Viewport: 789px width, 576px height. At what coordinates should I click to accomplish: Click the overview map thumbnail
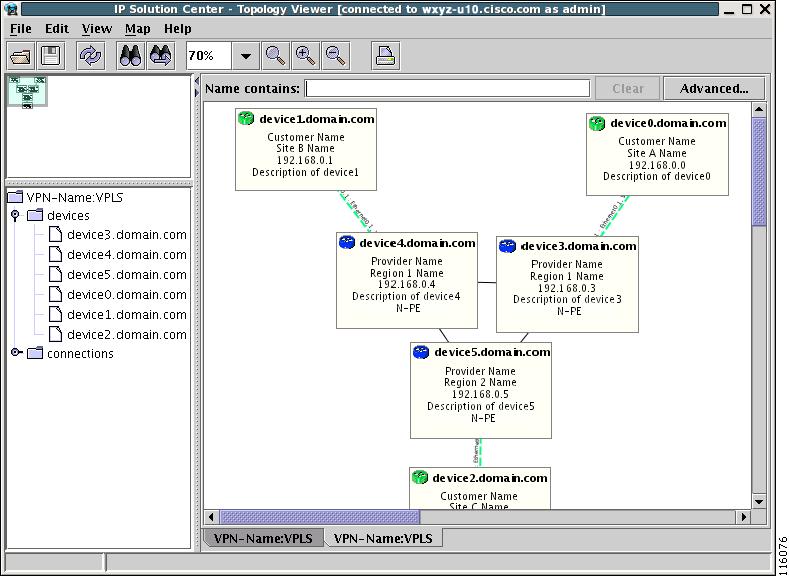point(27,92)
